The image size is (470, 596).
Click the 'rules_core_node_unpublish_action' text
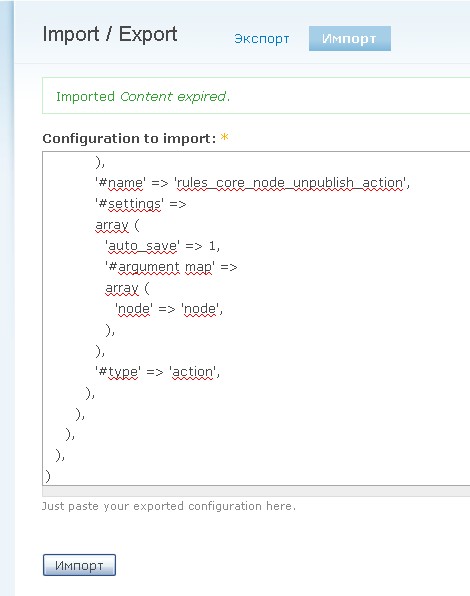(x=291, y=183)
